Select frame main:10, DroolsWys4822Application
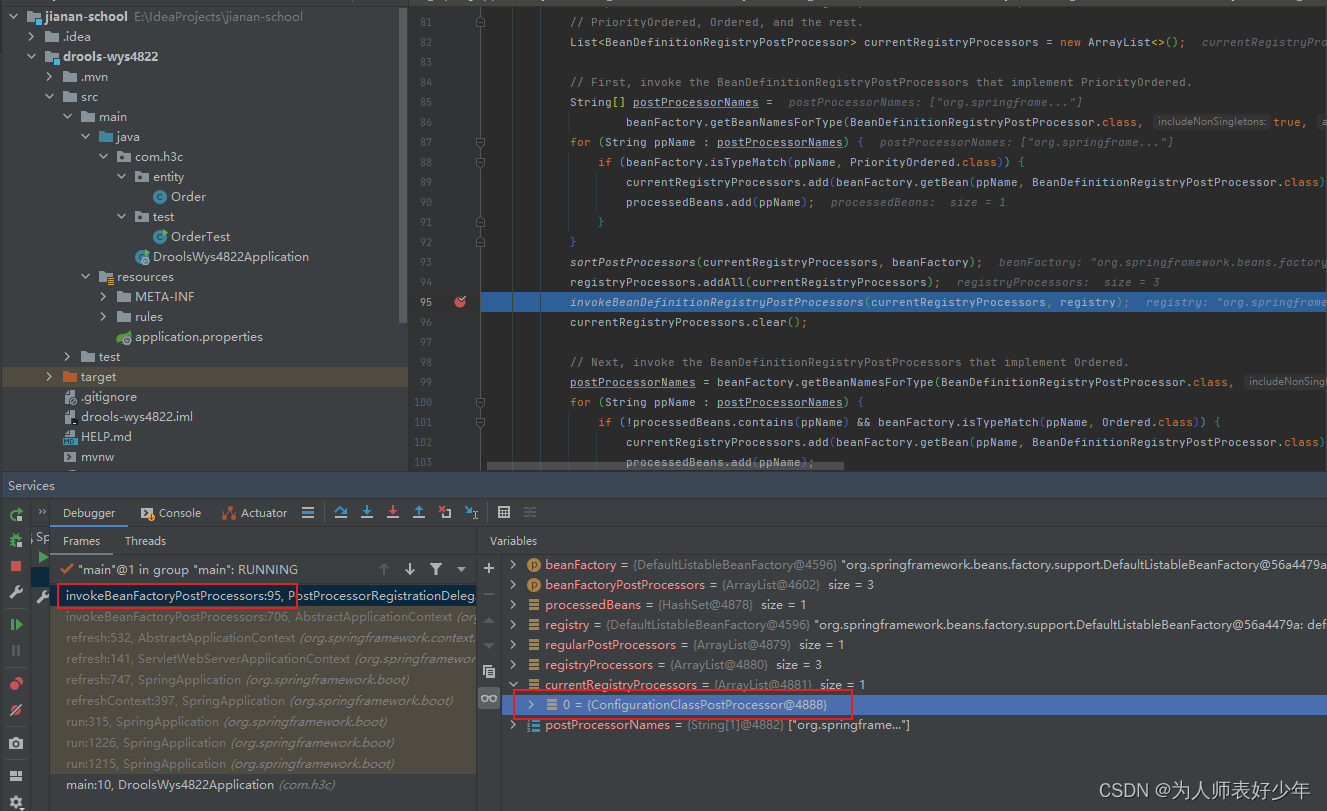The width and height of the screenshot is (1327, 811). point(263,784)
